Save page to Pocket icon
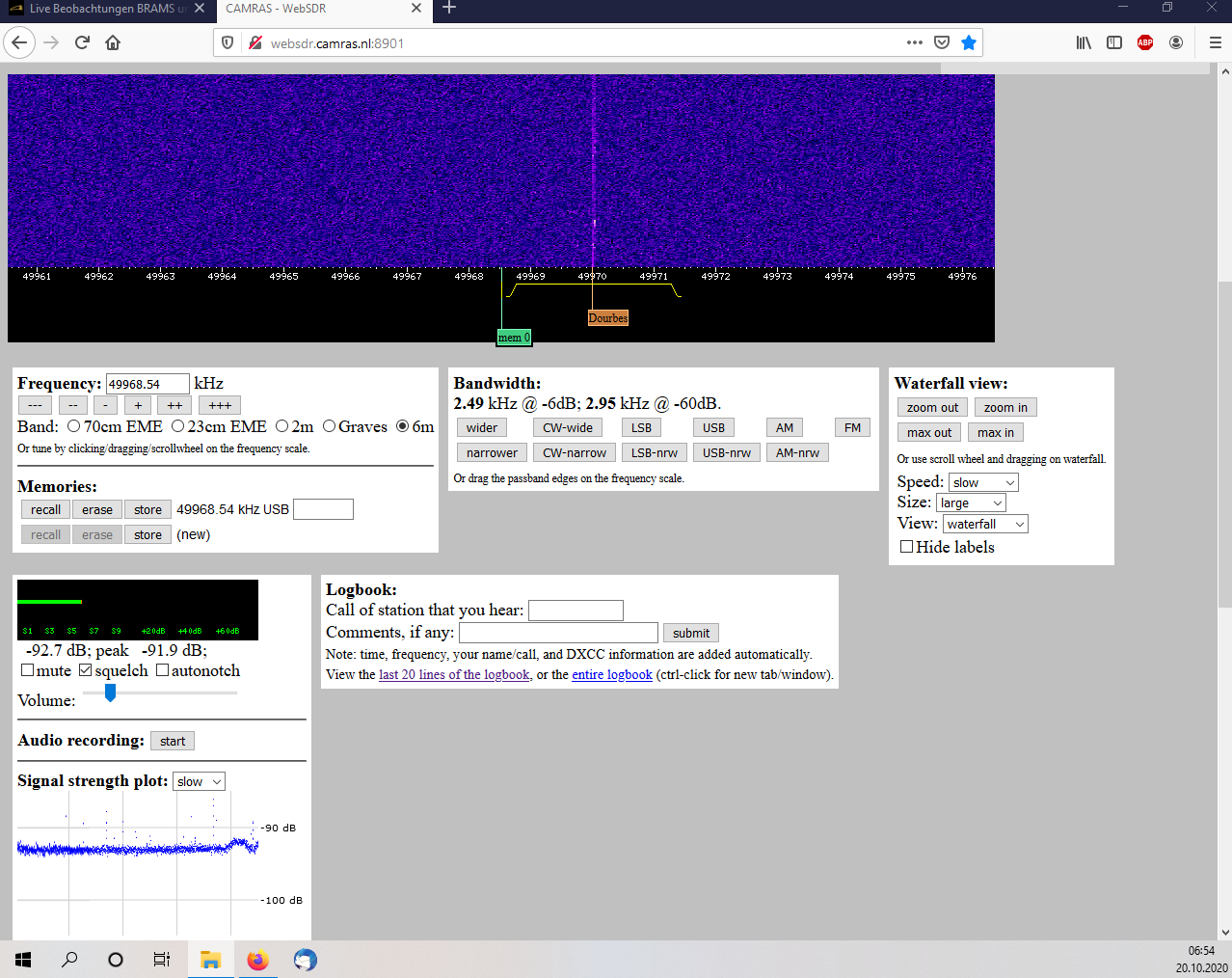The height and width of the screenshot is (978, 1232). click(942, 42)
